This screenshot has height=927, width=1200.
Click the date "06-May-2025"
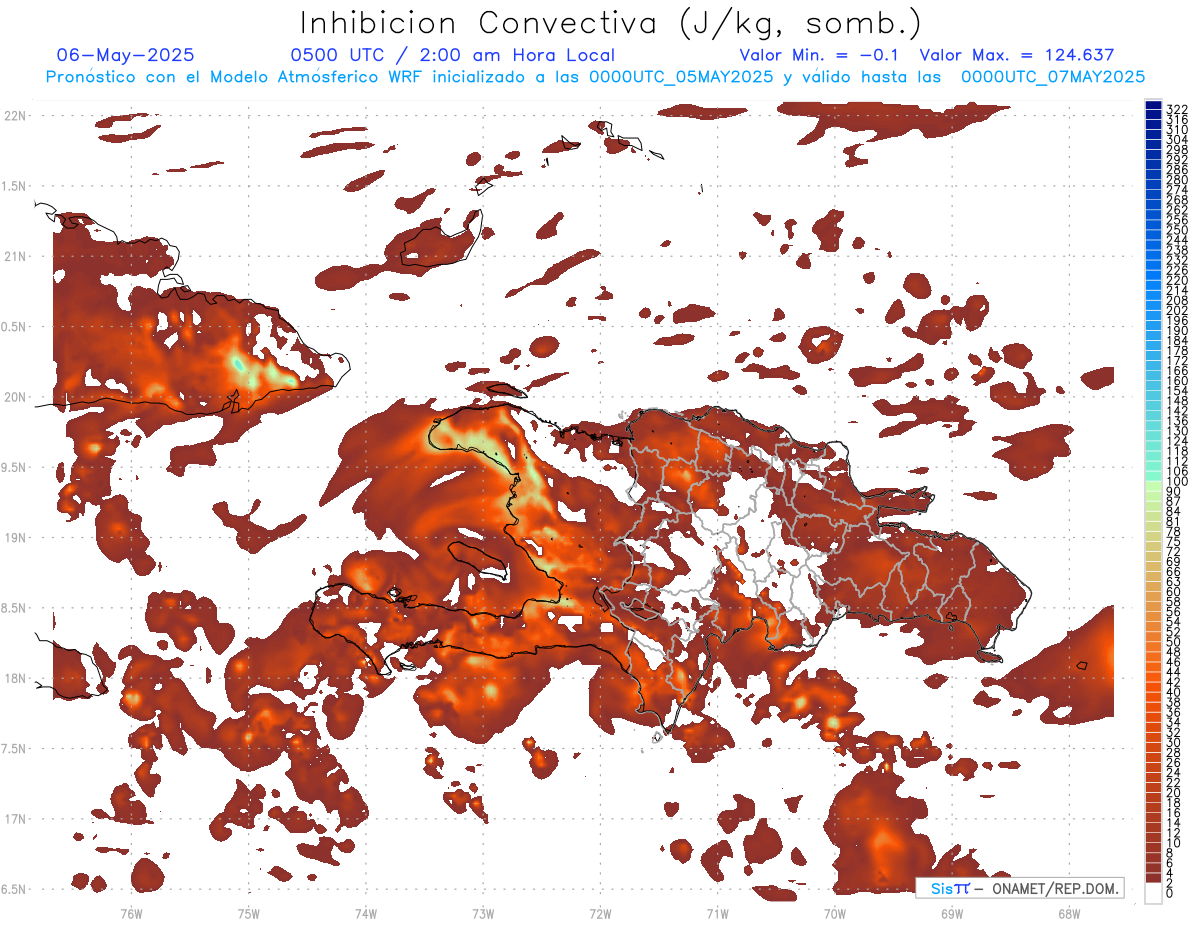(x=126, y=55)
